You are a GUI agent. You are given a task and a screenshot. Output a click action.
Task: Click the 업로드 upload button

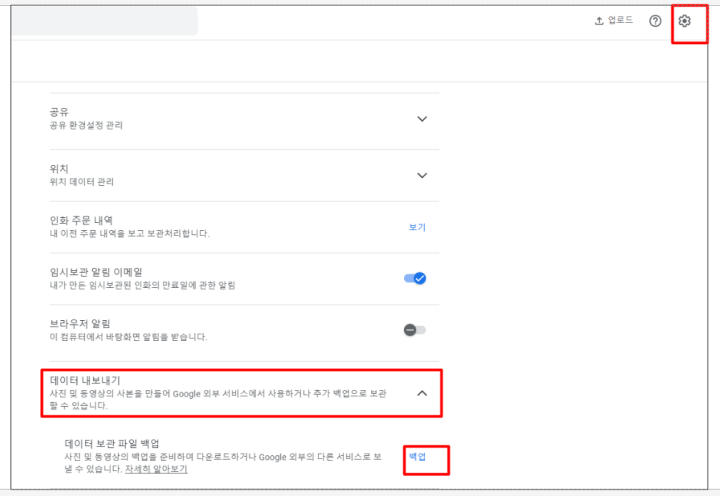coord(614,21)
